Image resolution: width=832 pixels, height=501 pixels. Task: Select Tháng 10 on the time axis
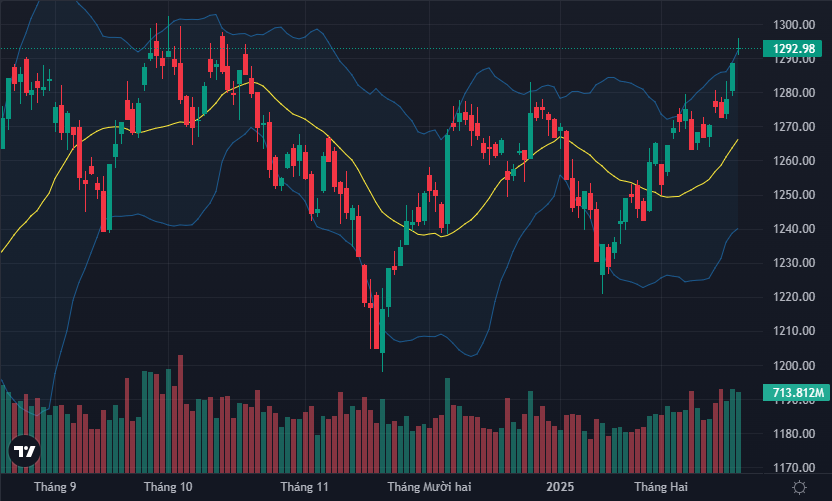(x=168, y=487)
